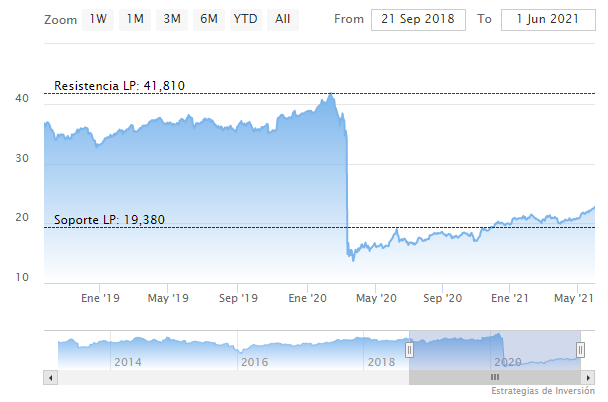Image resolution: width=608 pixels, height=402 pixels.
Task: Select YTD zoom range
Action: pos(244,19)
